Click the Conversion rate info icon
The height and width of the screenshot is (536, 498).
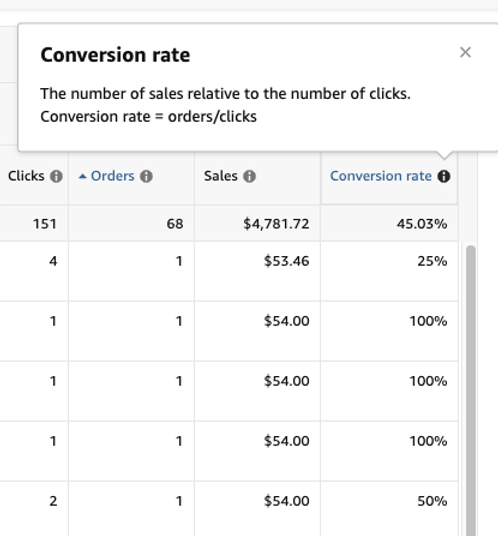click(444, 176)
